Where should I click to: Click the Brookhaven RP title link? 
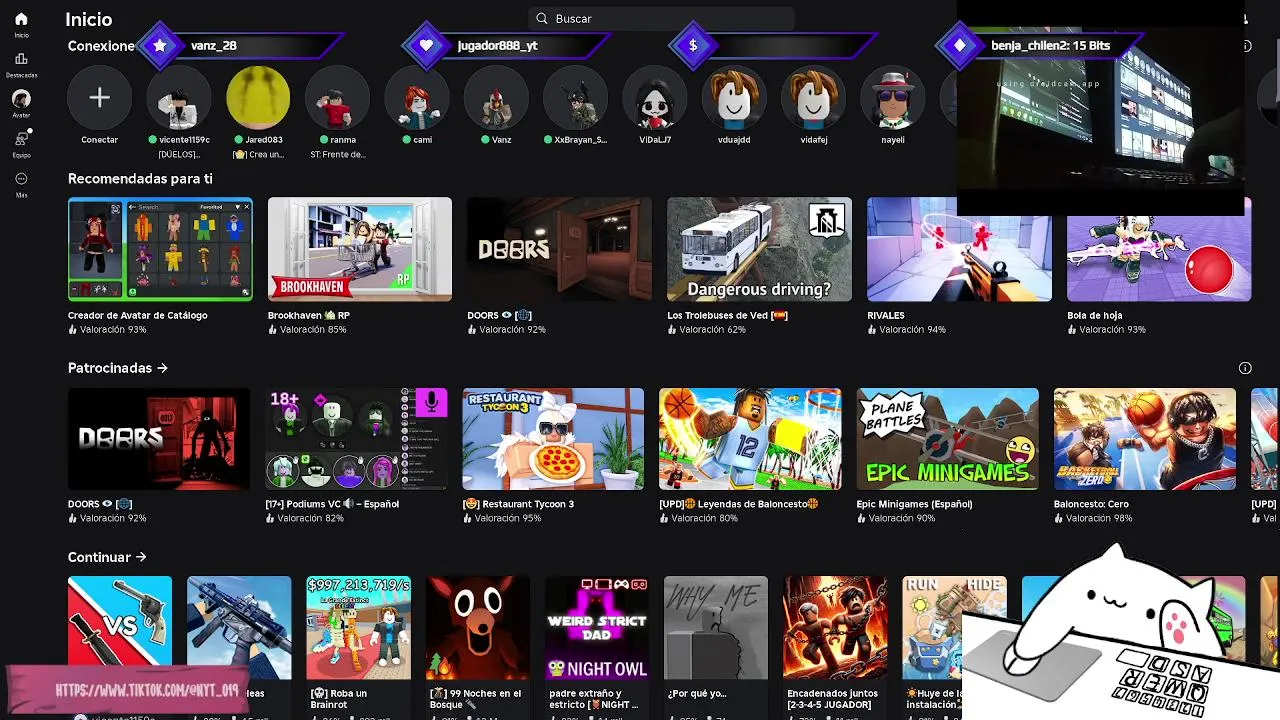coord(308,315)
